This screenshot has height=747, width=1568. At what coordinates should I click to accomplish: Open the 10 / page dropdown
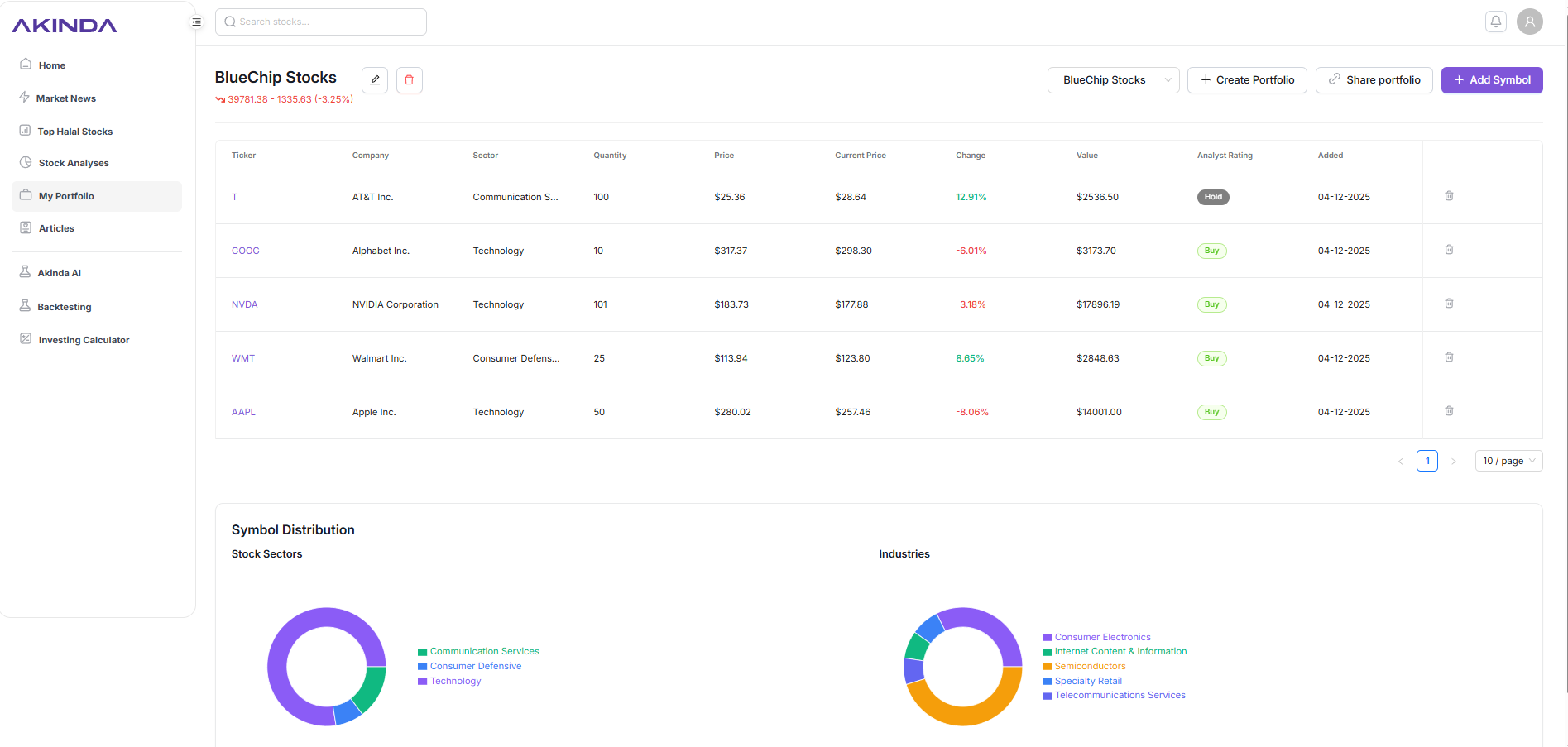[x=1508, y=461]
